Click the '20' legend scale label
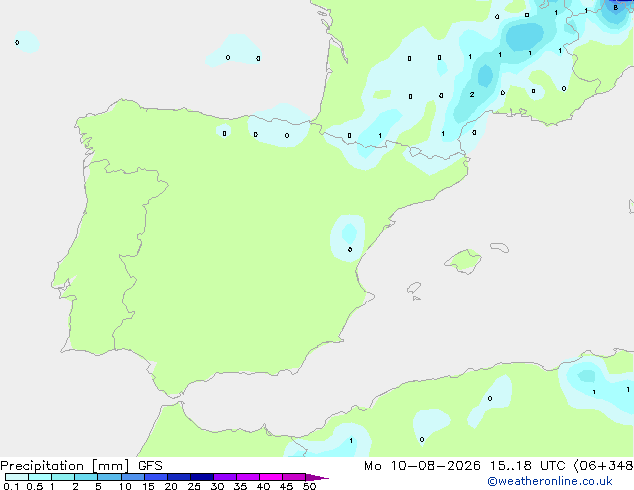The image size is (634, 490). coord(171,486)
